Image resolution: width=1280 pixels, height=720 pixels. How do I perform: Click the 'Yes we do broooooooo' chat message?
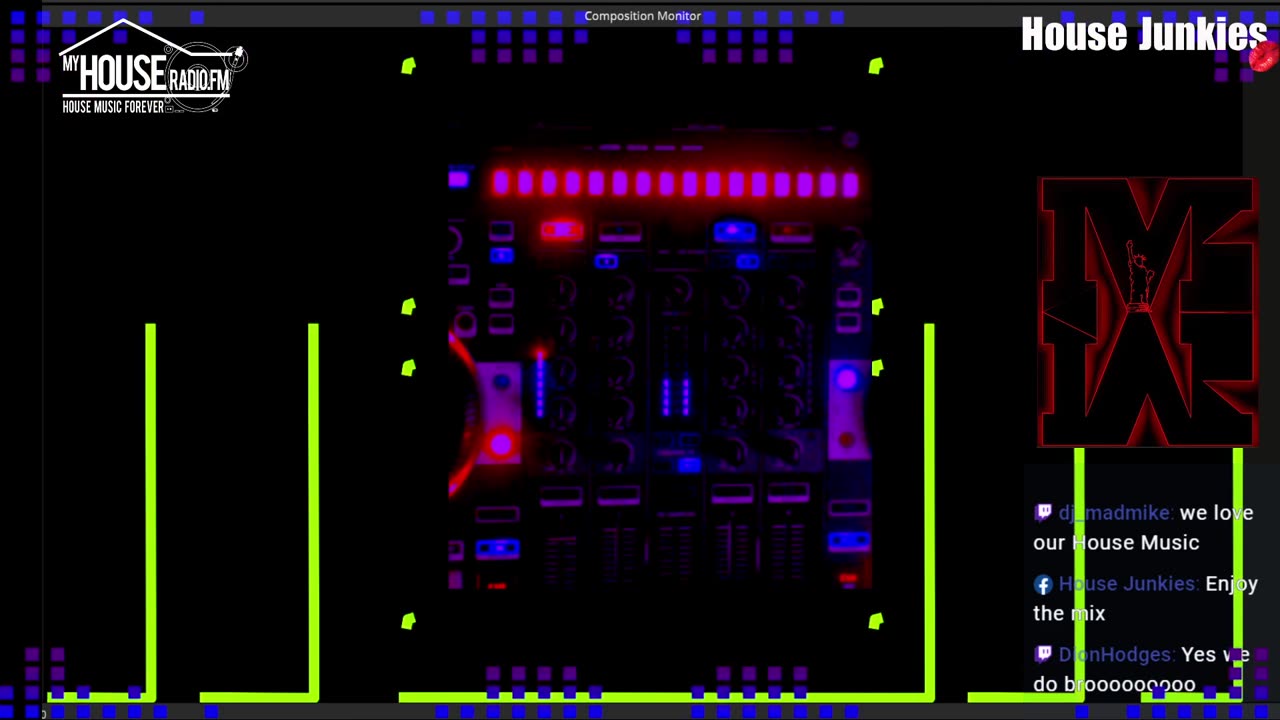1141,669
